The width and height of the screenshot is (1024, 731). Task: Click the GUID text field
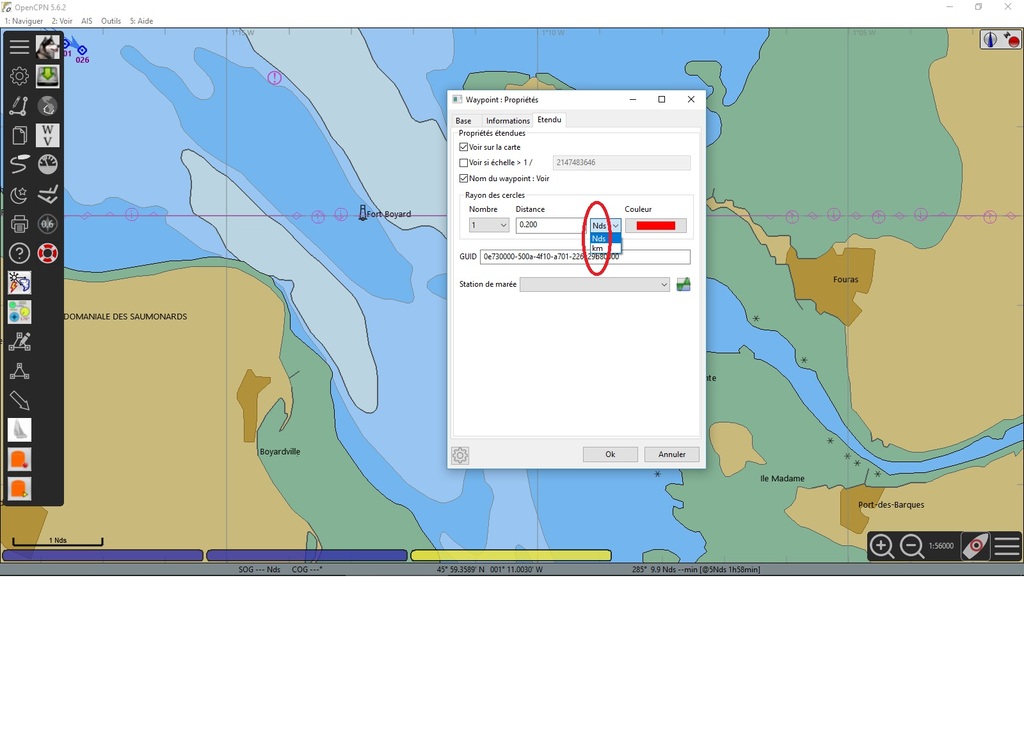coord(584,257)
